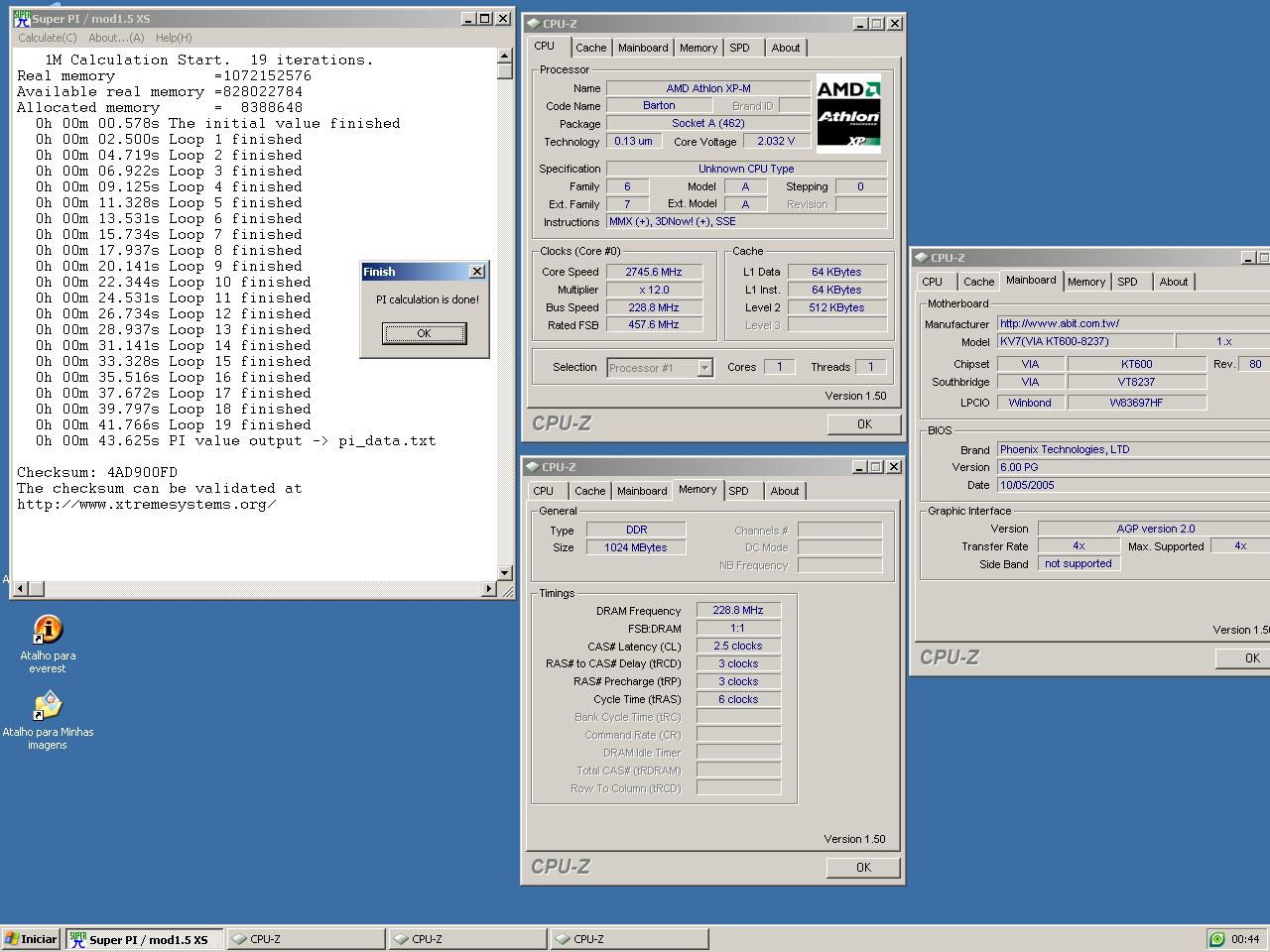Screen dimensions: 1270x952
Task: Click the abit.com.tw manufacturer field
Action: [x=1133, y=323]
